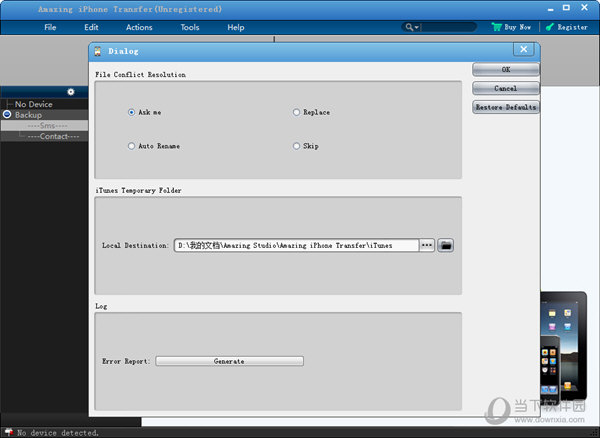The height and width of the screenshot is (438, 600).
Task: Click the Buy Now cart icon
Action: coord(496,27)
